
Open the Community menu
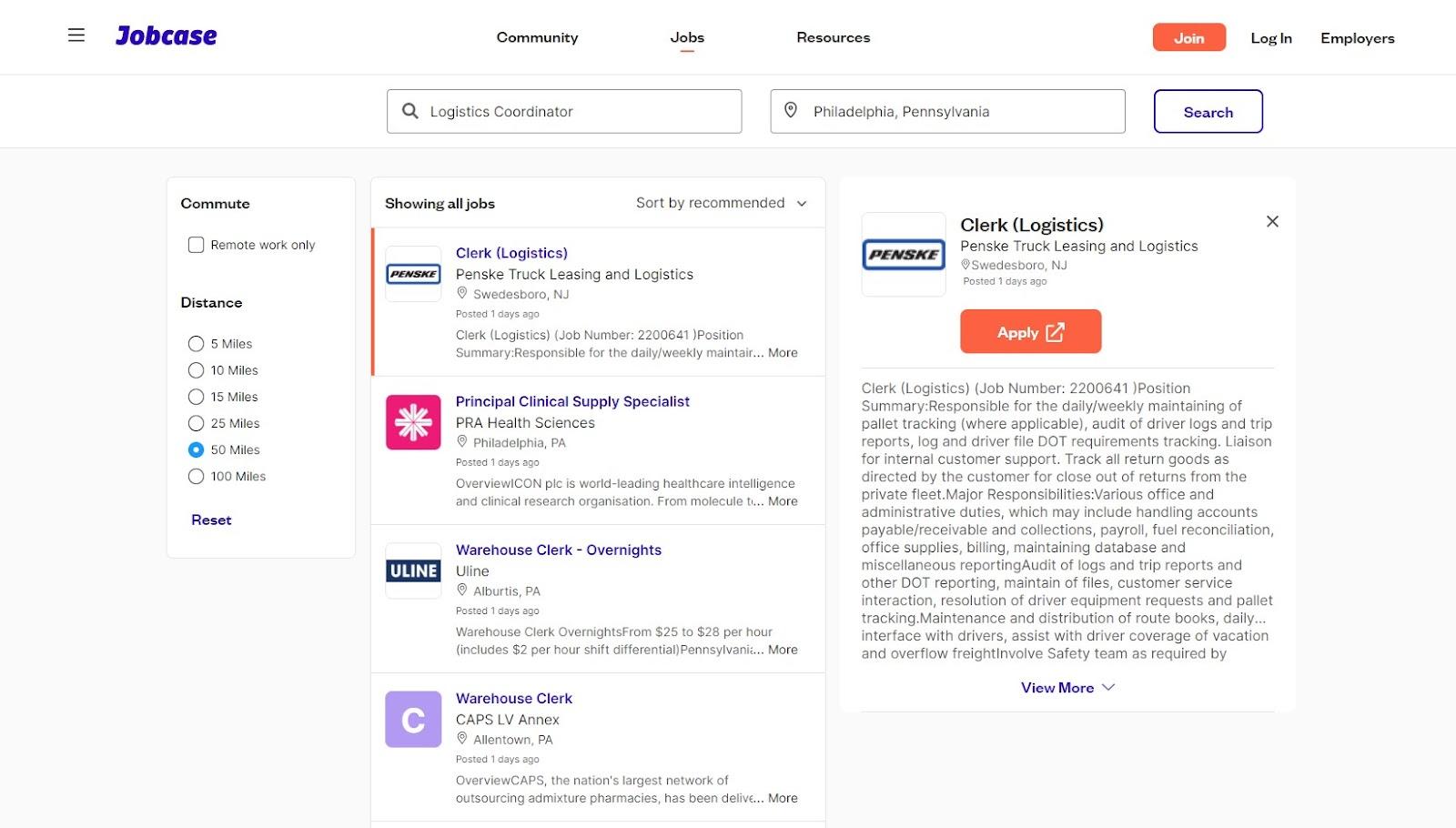[537, 37]
